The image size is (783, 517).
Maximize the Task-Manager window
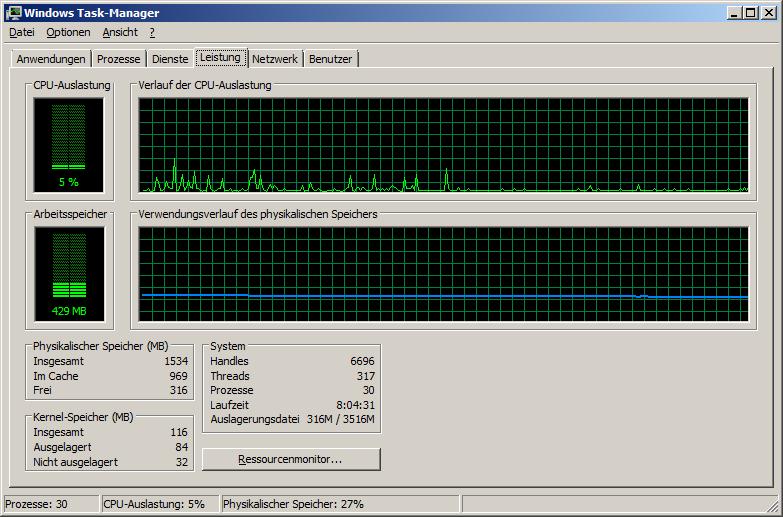click(751, 13)
